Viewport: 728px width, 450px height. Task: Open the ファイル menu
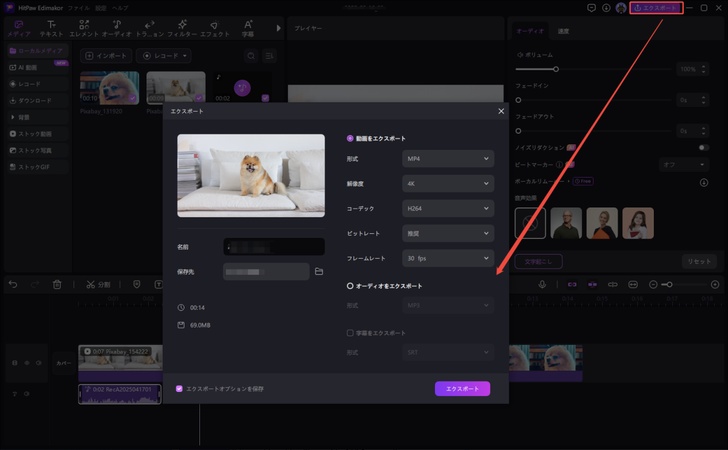pos(78,8)
